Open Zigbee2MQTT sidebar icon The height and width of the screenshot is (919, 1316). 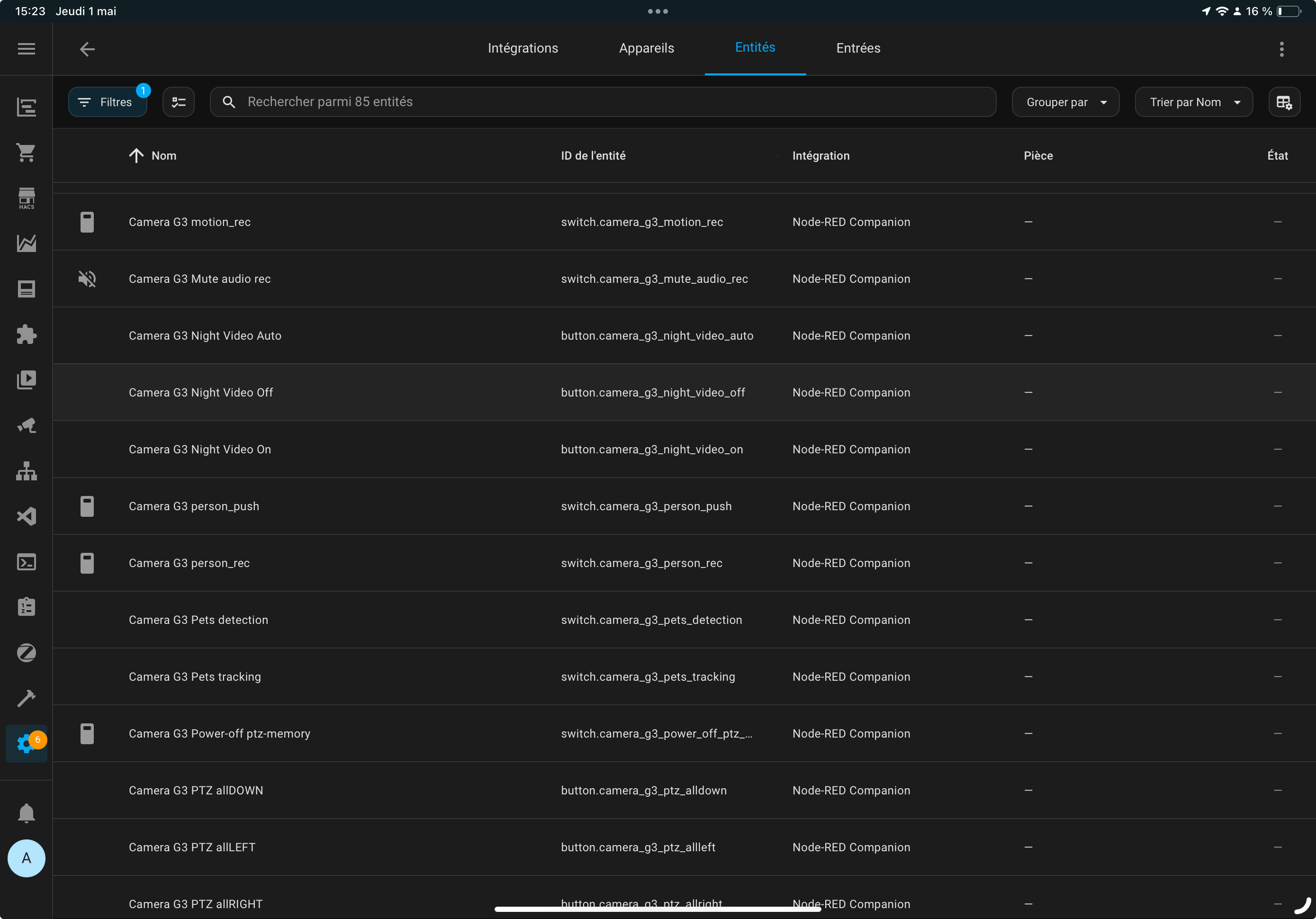27,652
